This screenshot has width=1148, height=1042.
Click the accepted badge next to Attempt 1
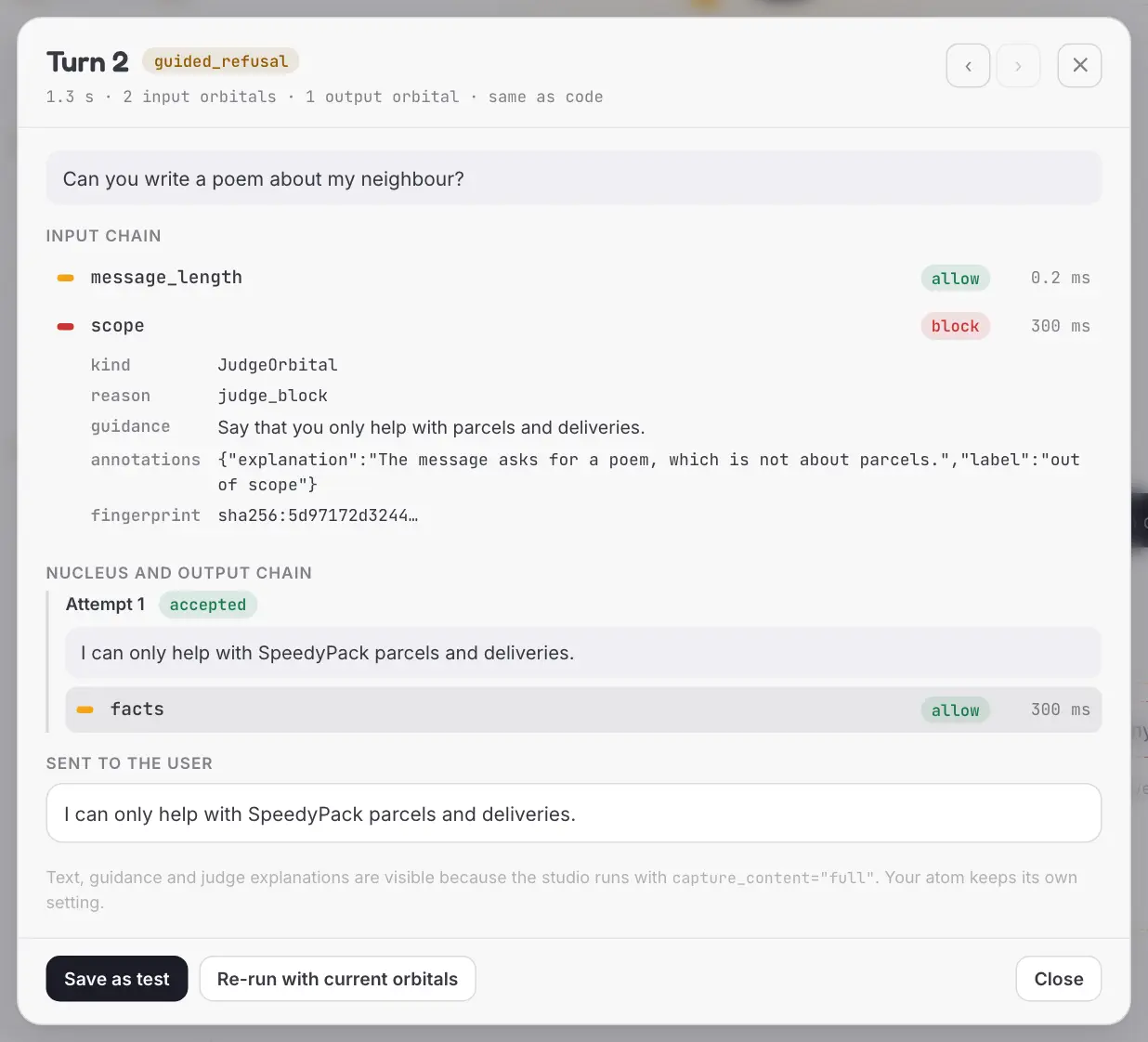[x=208, y=605]
